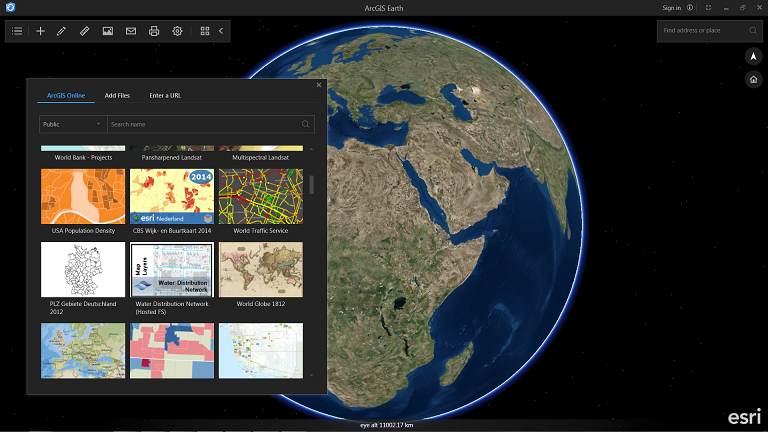
Task: Select the Europe map thumbnail in bottom row
Action: (83, 350)
